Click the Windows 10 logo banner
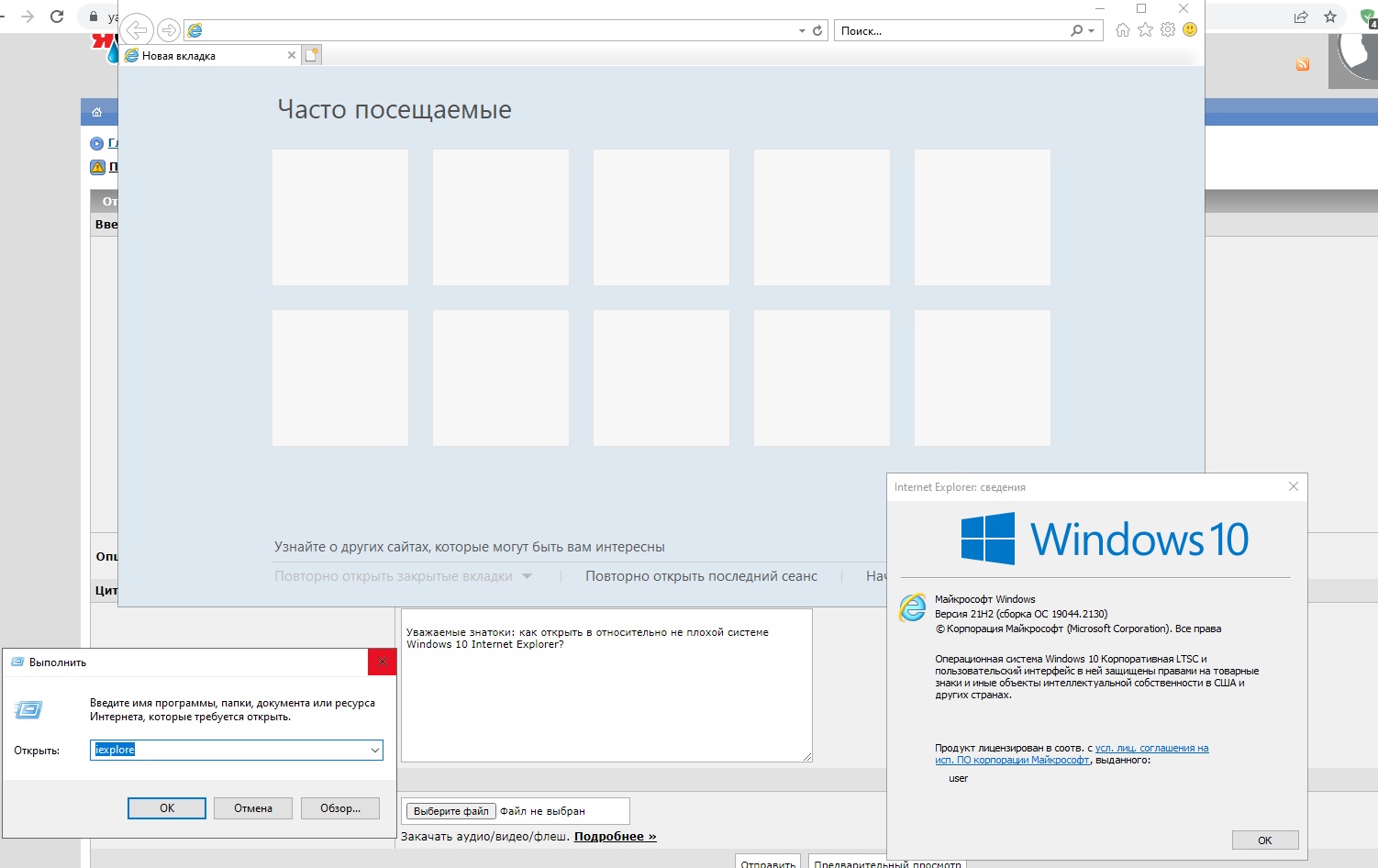 (1105, 539)
